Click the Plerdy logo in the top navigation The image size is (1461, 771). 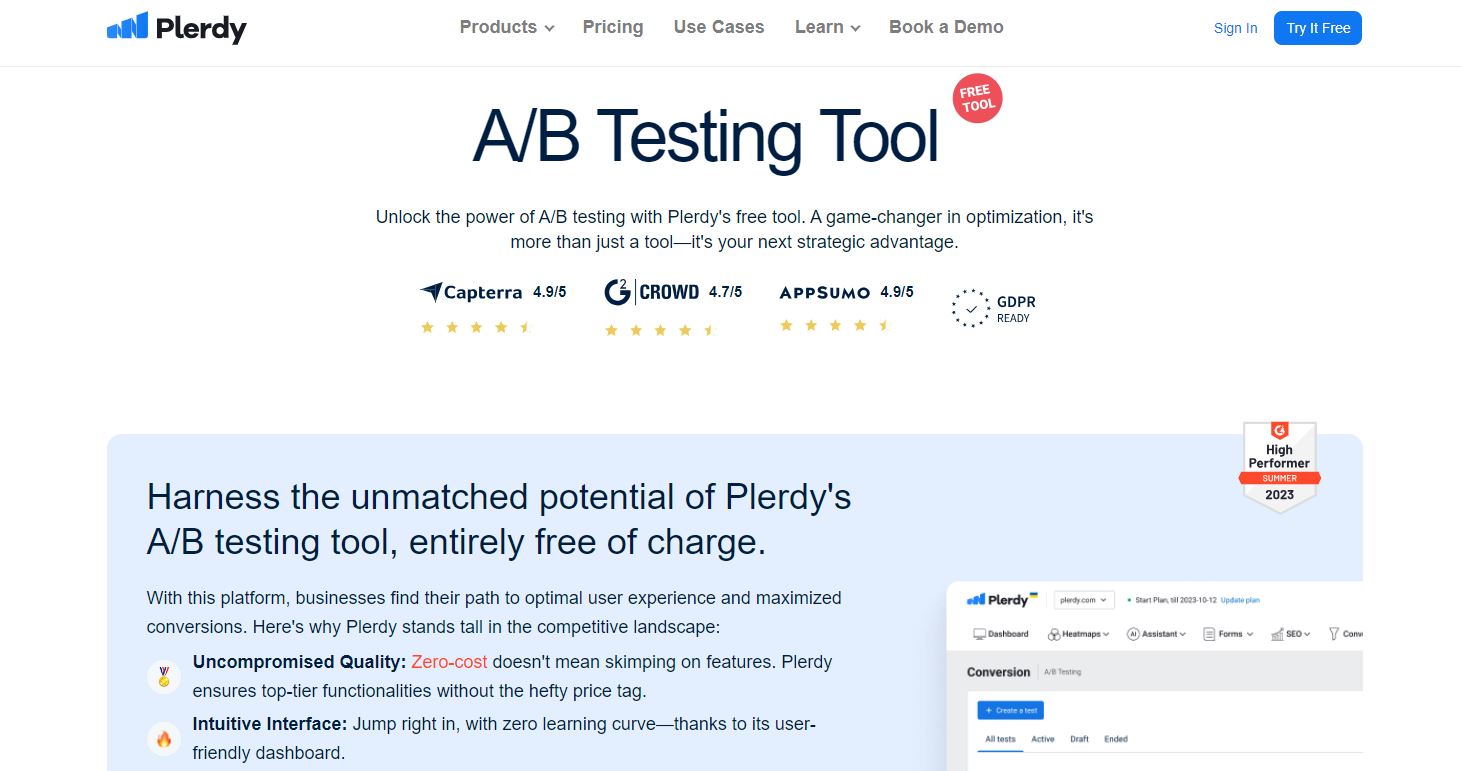176,27
